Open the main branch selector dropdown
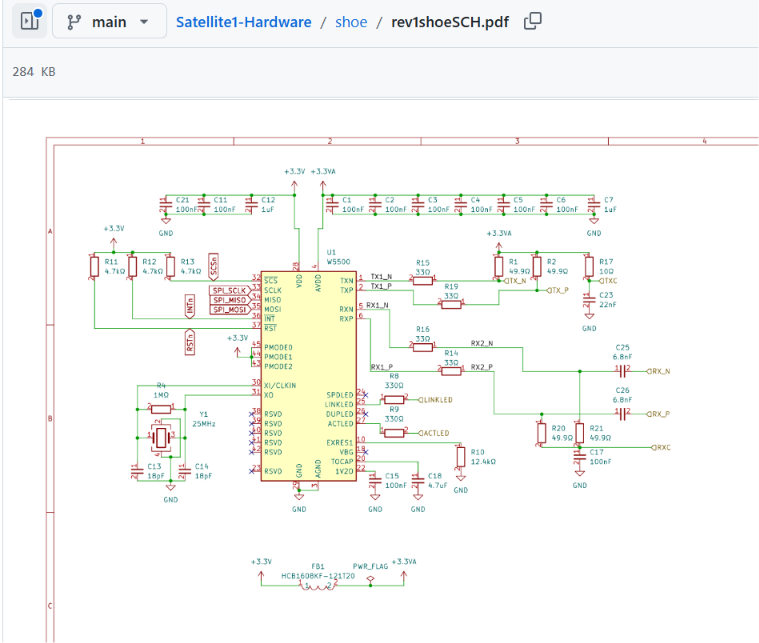This screenshot has width=759, height=643. (109, 21)
